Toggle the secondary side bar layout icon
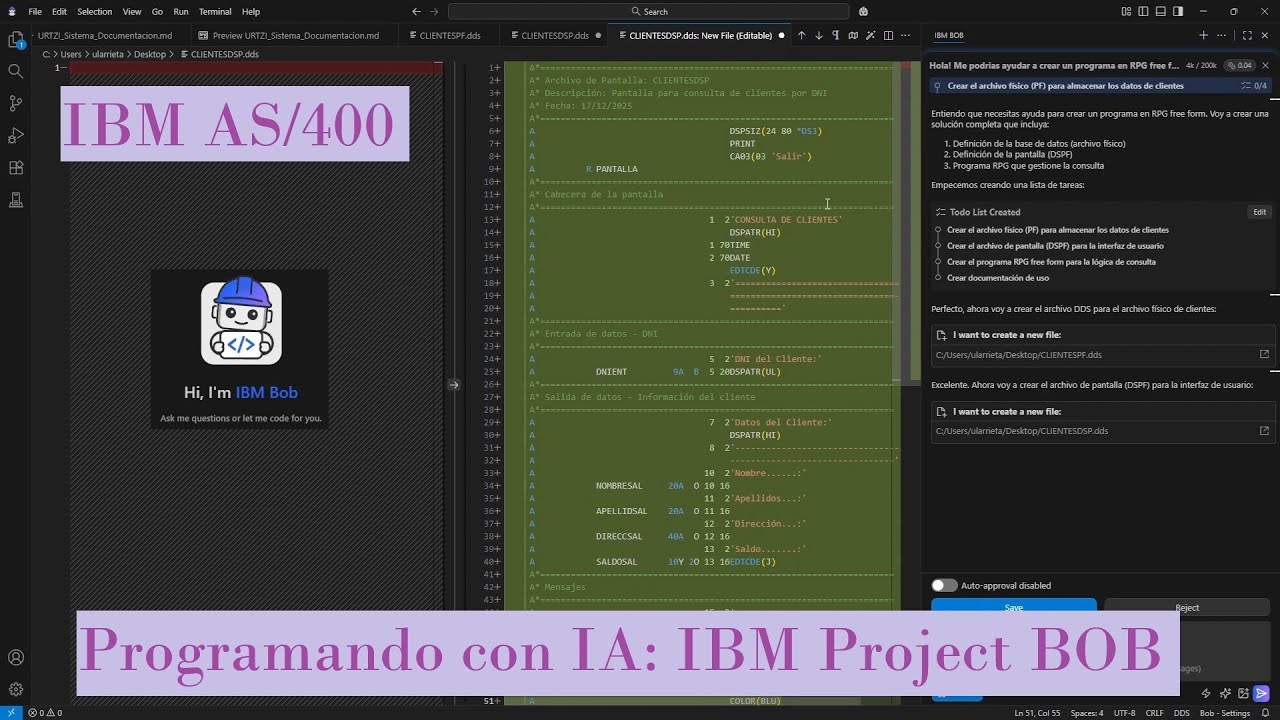 pos(1178,11)
